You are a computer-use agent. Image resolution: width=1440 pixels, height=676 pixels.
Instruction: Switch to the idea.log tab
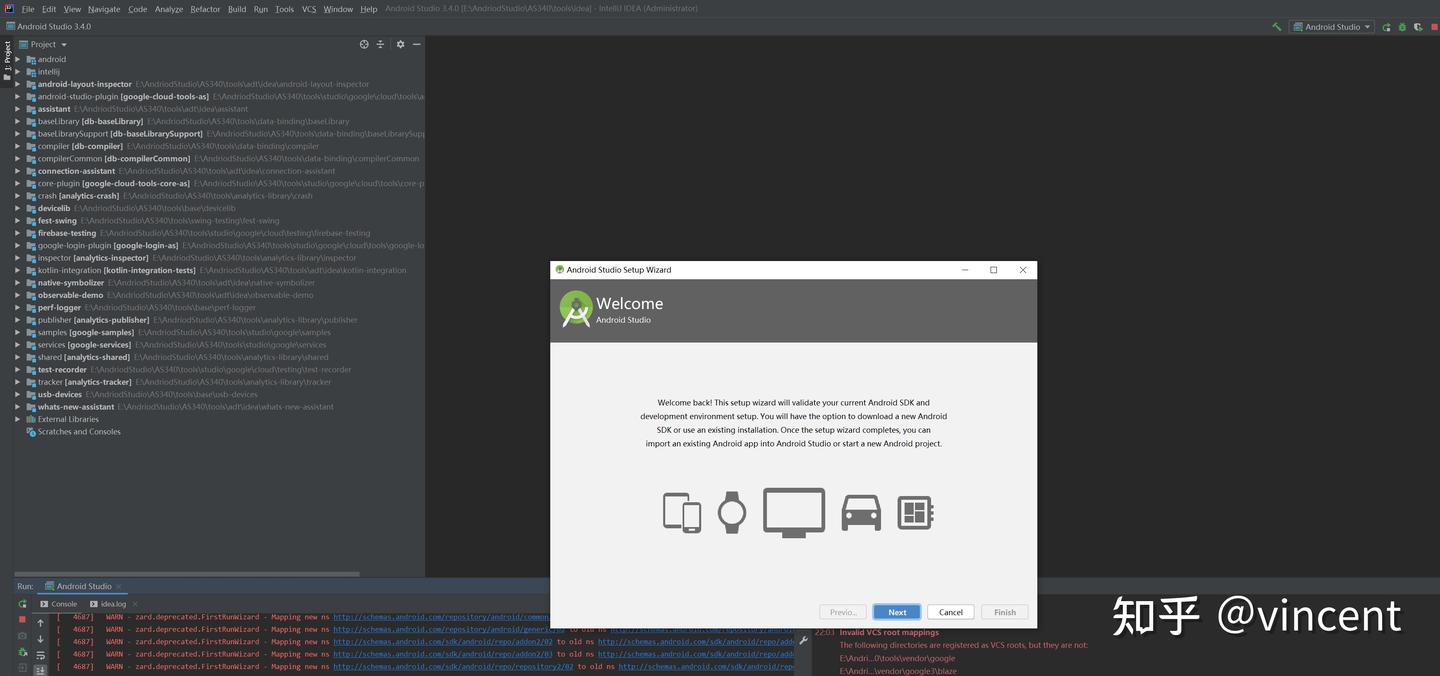click(x=112, y=604)
